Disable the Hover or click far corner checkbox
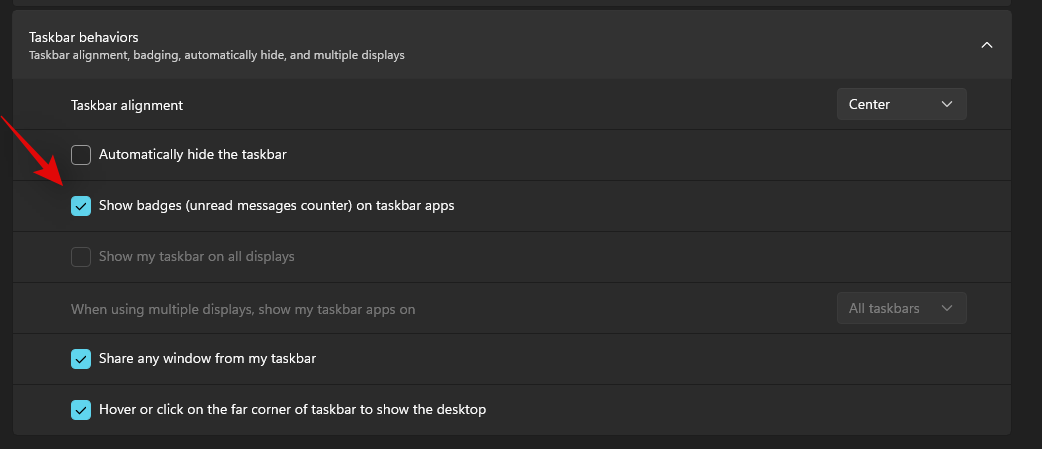Viewport: 1042px width, 449px height. coord(81,410)
